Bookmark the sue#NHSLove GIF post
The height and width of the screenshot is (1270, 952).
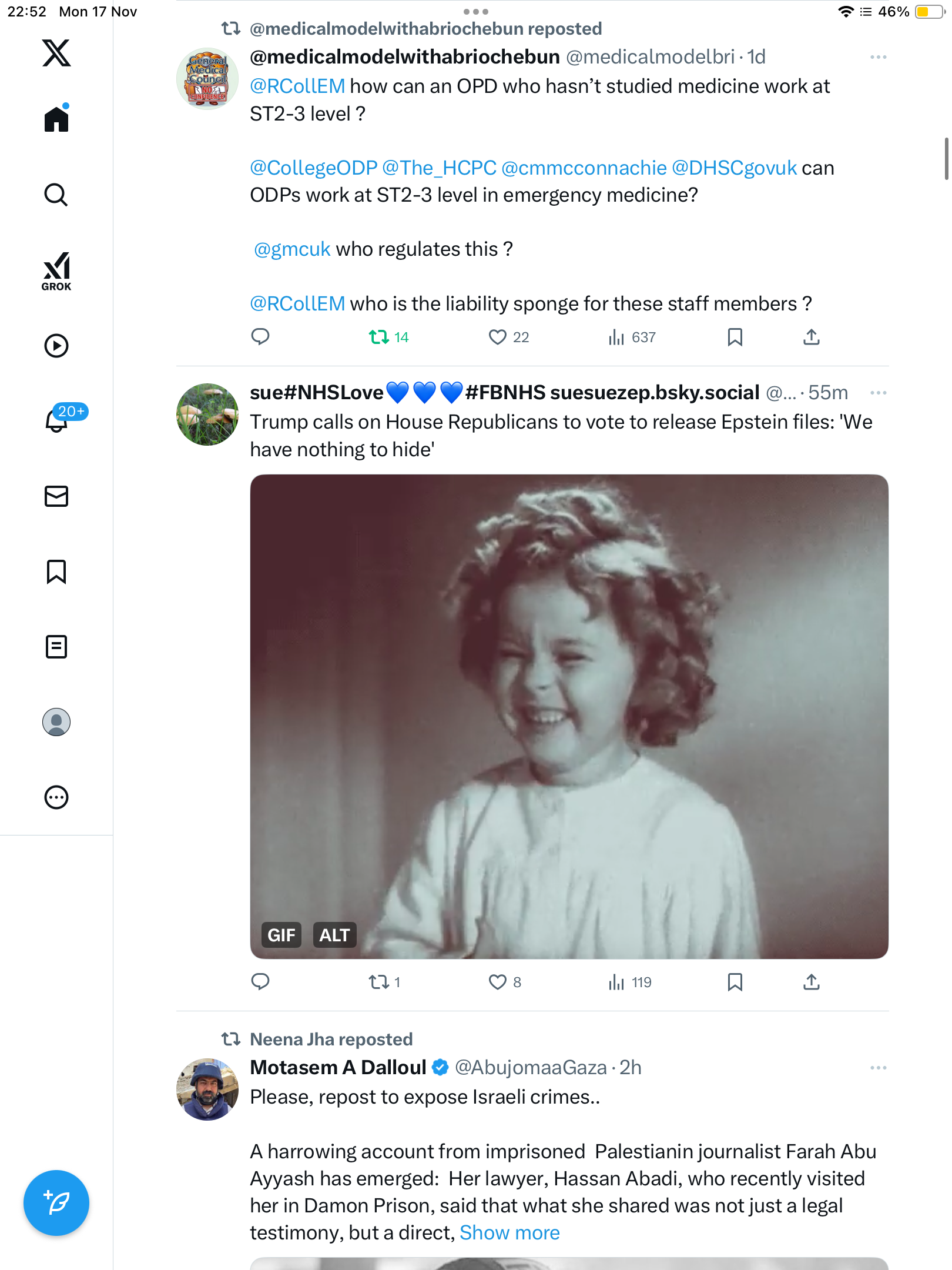coord(735,982)
